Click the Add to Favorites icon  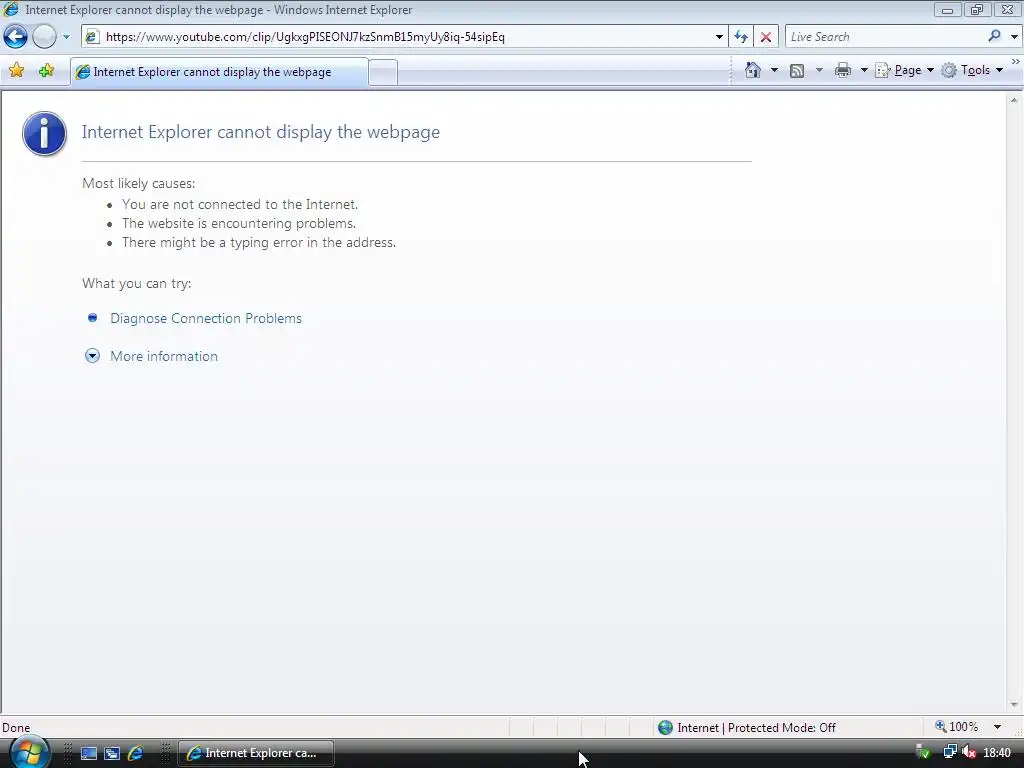click(x=46, y=71)
